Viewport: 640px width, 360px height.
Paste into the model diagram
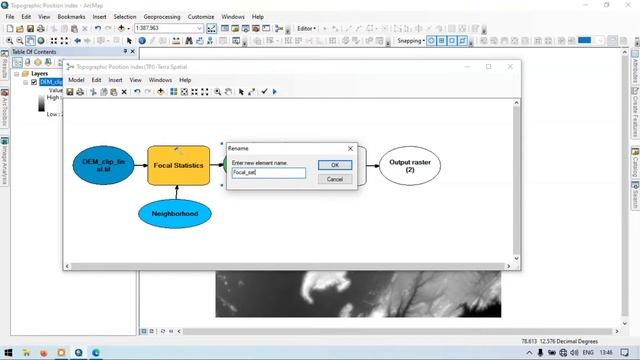pos(113,92)
